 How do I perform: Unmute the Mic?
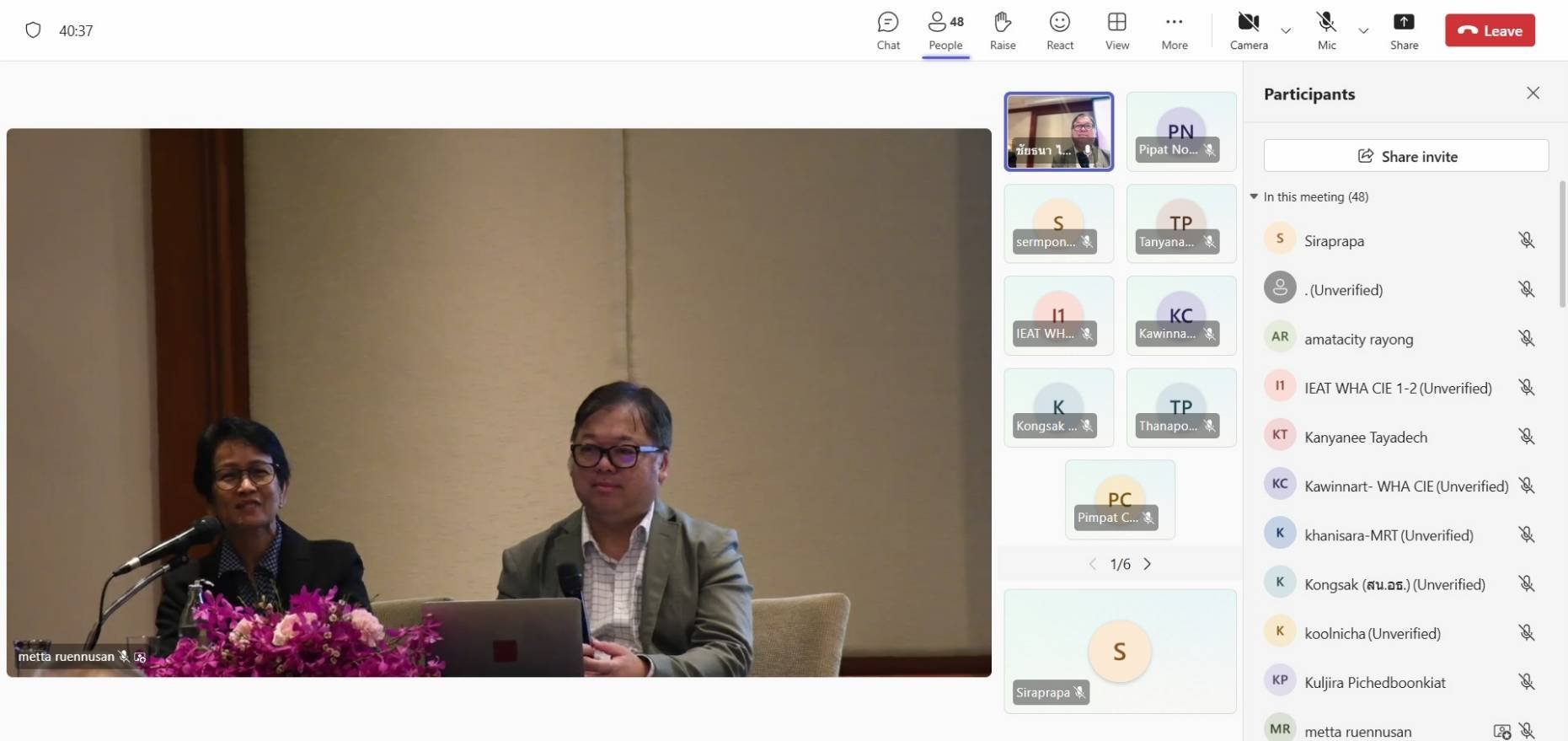(x=1326, y=30)
